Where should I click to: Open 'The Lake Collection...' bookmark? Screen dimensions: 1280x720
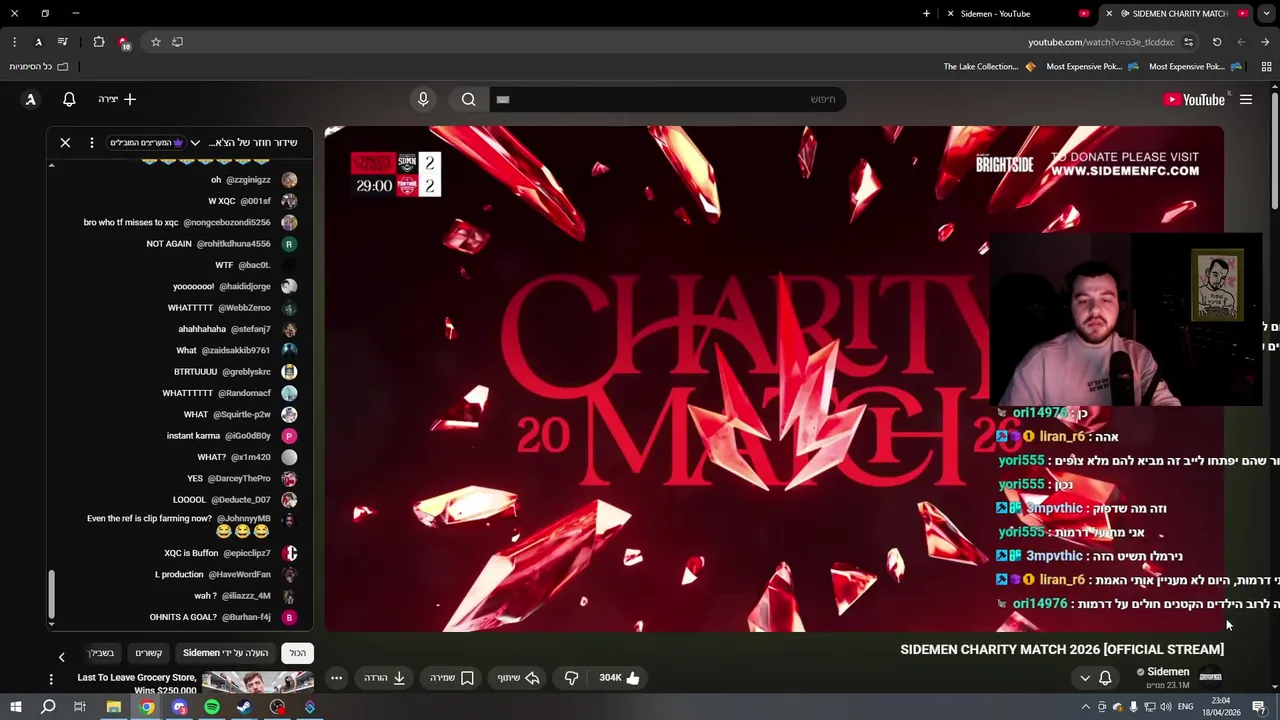click(x=989, y=67)
